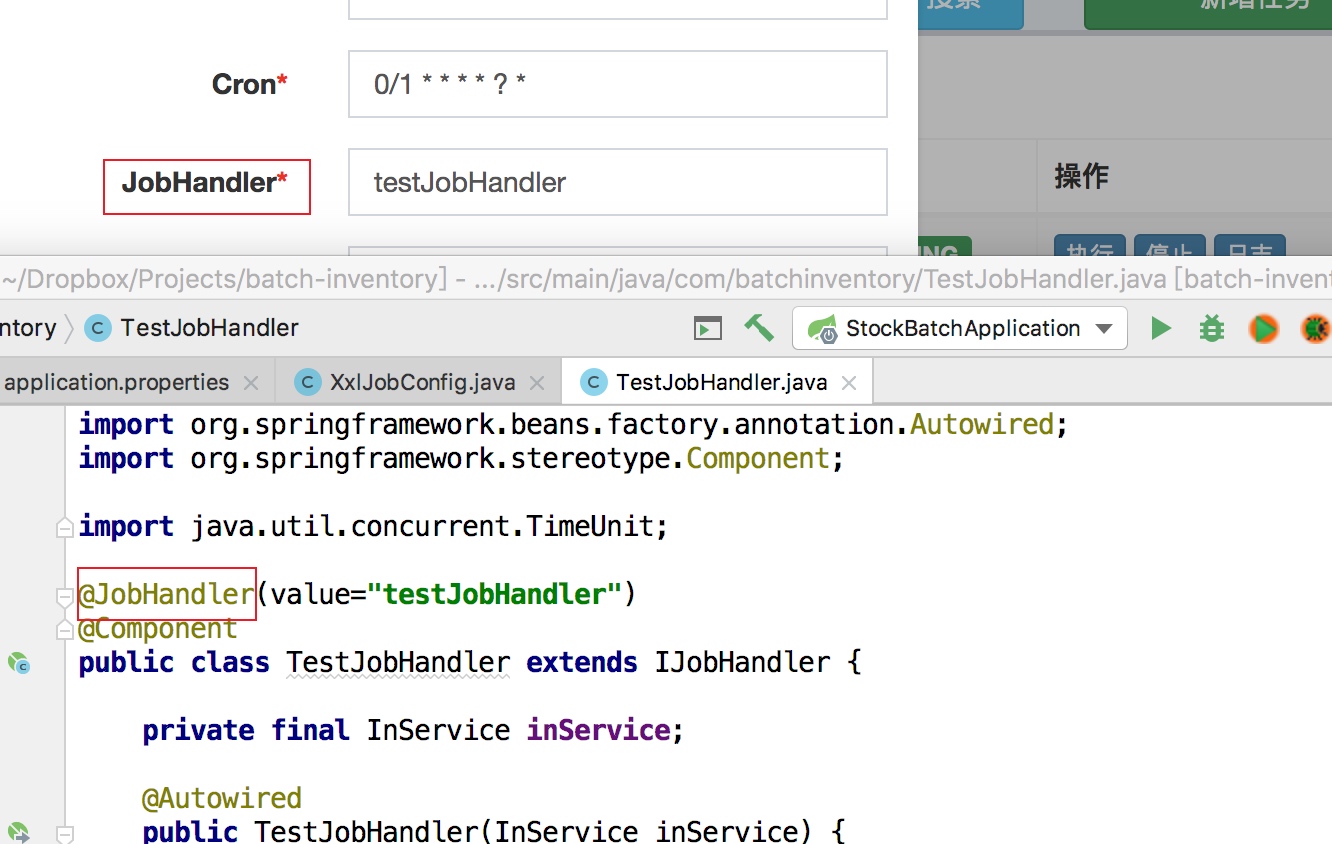Open the StockBatchApplication run configuration dropdown
1332x844 pixels.
tap(960, 328)
